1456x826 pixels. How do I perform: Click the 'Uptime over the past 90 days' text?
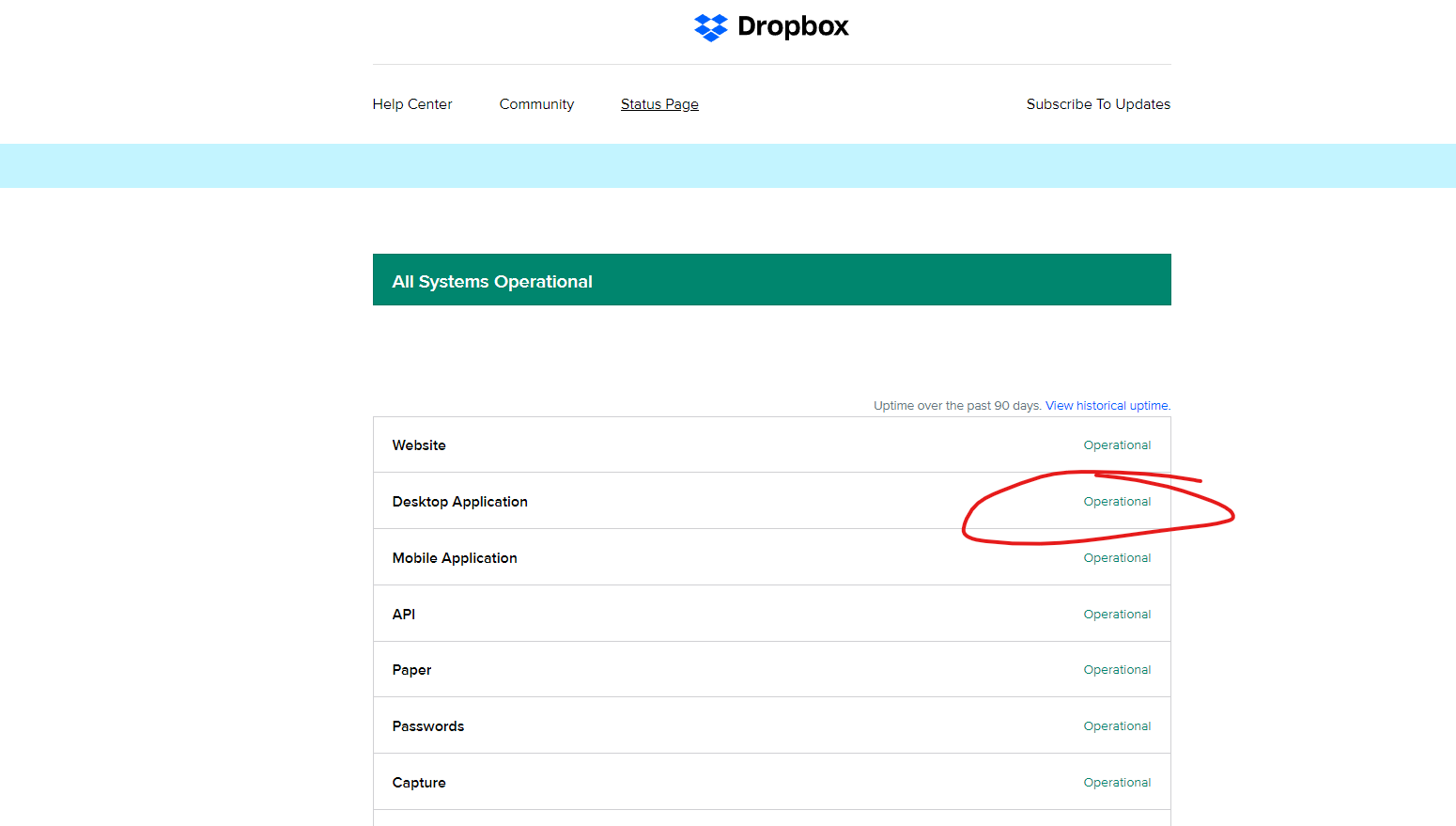click(957, 406)
